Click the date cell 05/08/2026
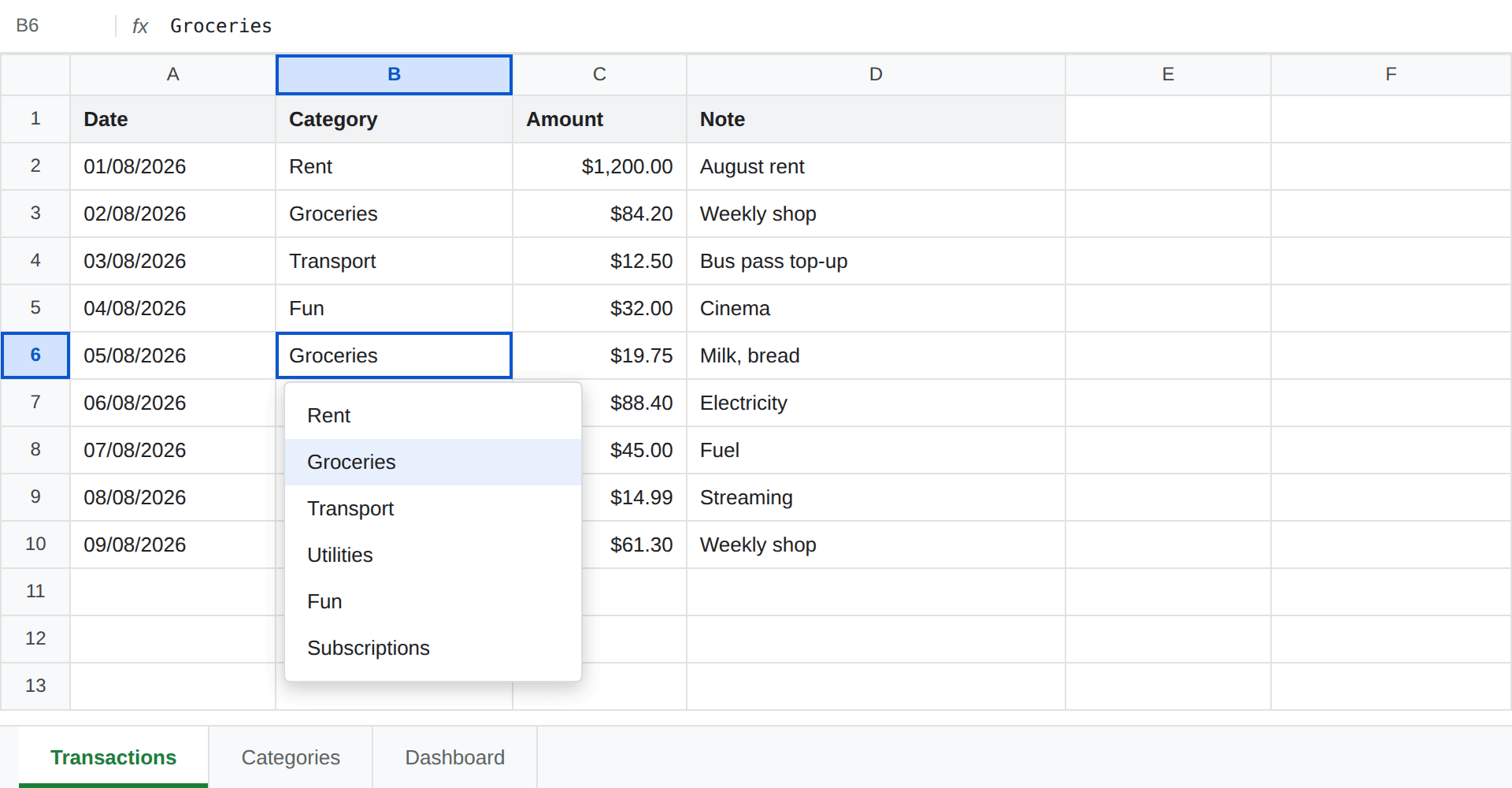Image resolution: width=1512 pixels, height=788 pixels. click(x=173, y=355)
